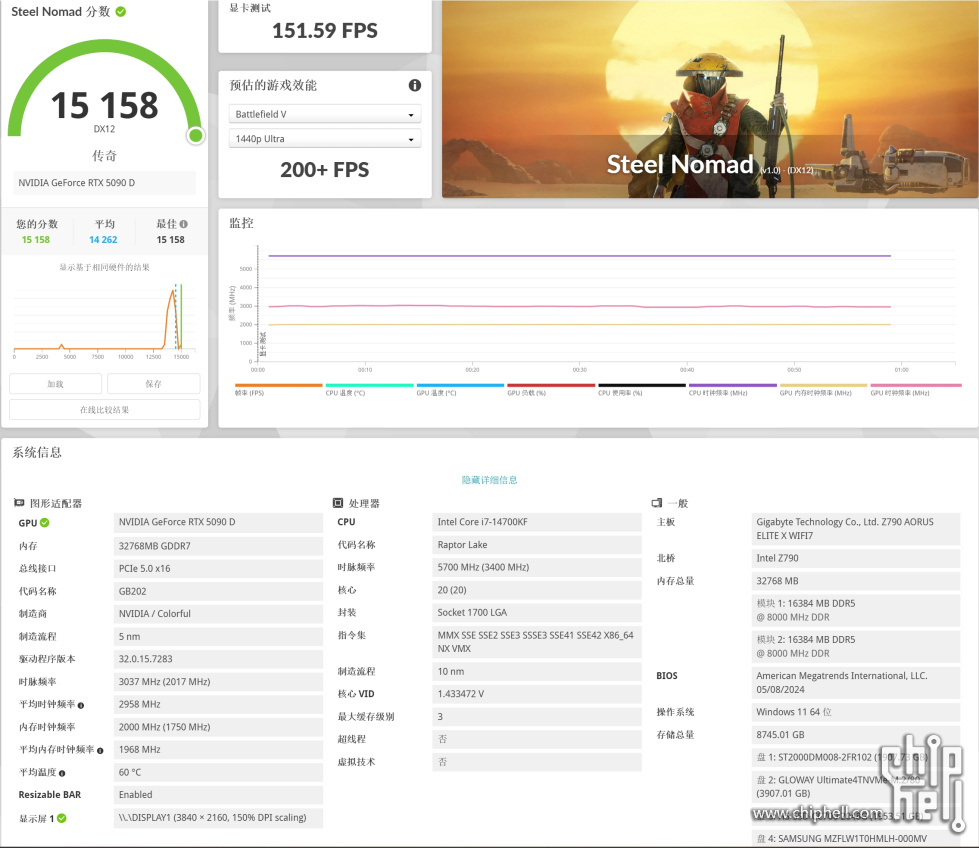Click the save result button
The height and width of the screenshot is (848, 979).
(154, 383)
